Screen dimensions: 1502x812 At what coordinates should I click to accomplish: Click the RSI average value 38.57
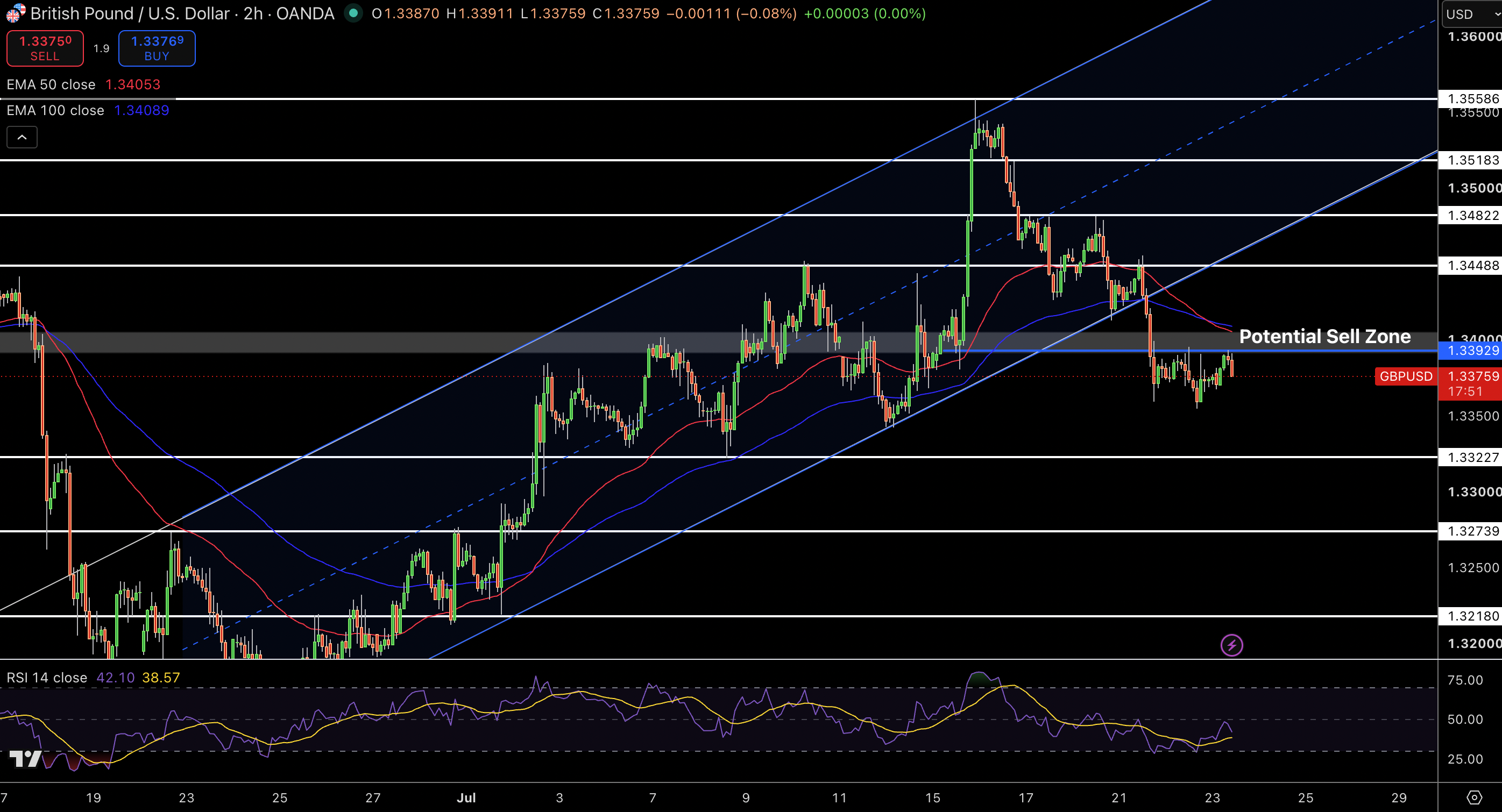click(x=161, y=678)
